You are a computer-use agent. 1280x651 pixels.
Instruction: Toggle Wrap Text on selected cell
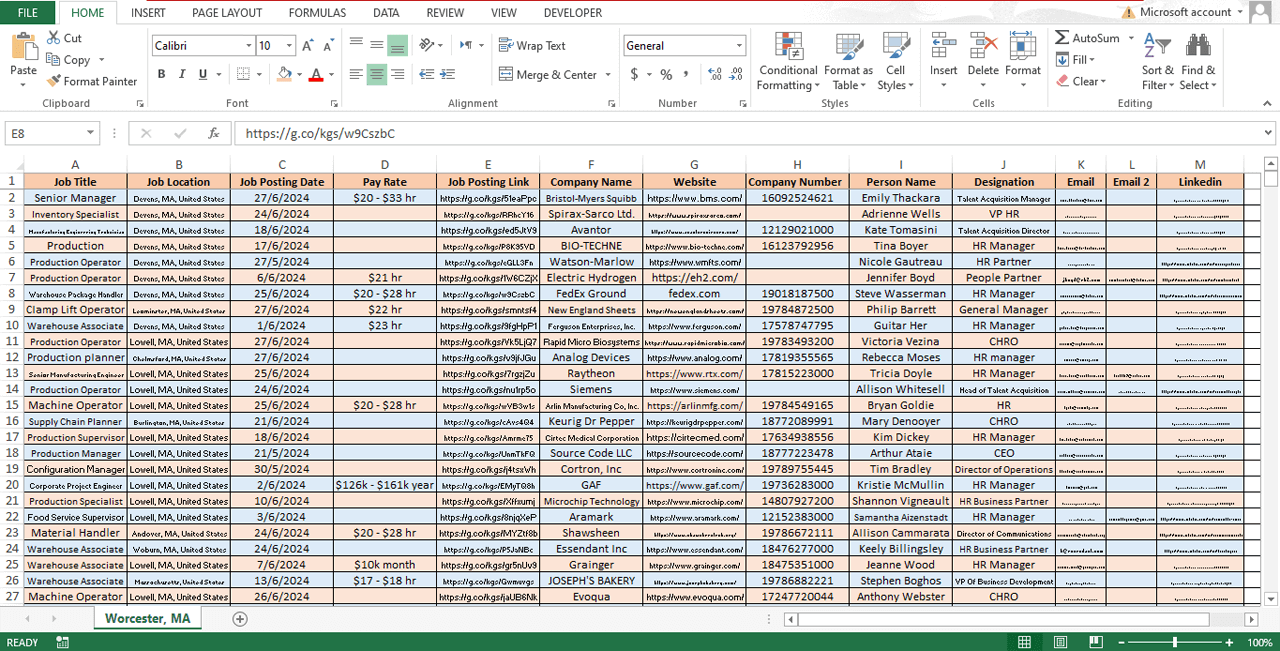click(532, 46)
